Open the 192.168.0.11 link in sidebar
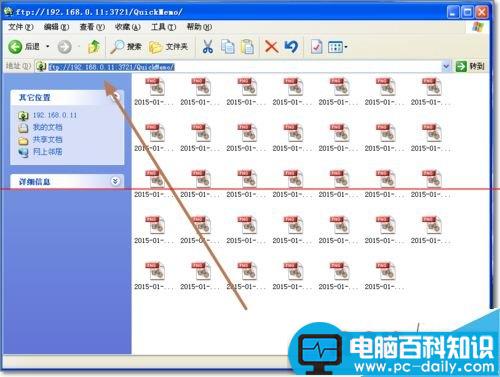Image resolution: width=500 pixels, height=377 pixels. [x=55, y=115]
